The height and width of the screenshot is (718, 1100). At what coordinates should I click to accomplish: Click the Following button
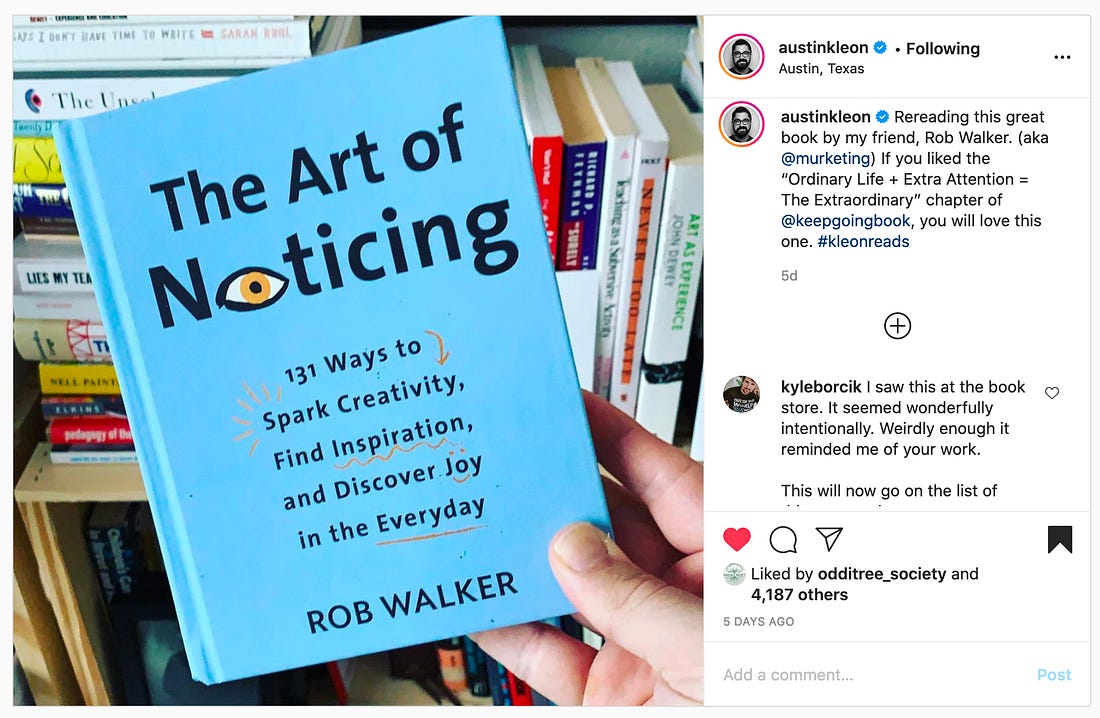click(x=942, y=48)
